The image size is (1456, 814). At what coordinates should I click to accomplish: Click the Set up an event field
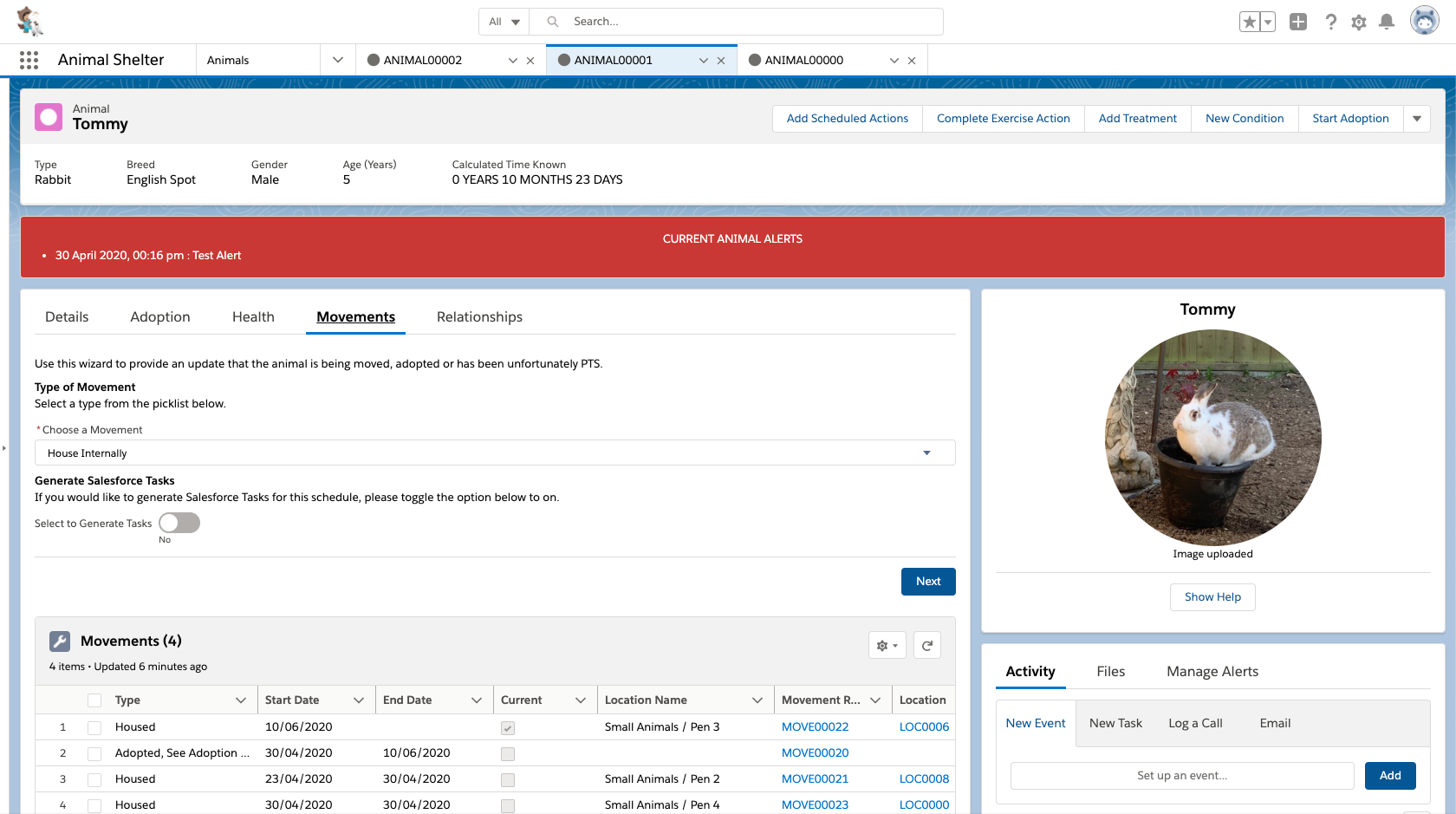[x=1181, y=776]
